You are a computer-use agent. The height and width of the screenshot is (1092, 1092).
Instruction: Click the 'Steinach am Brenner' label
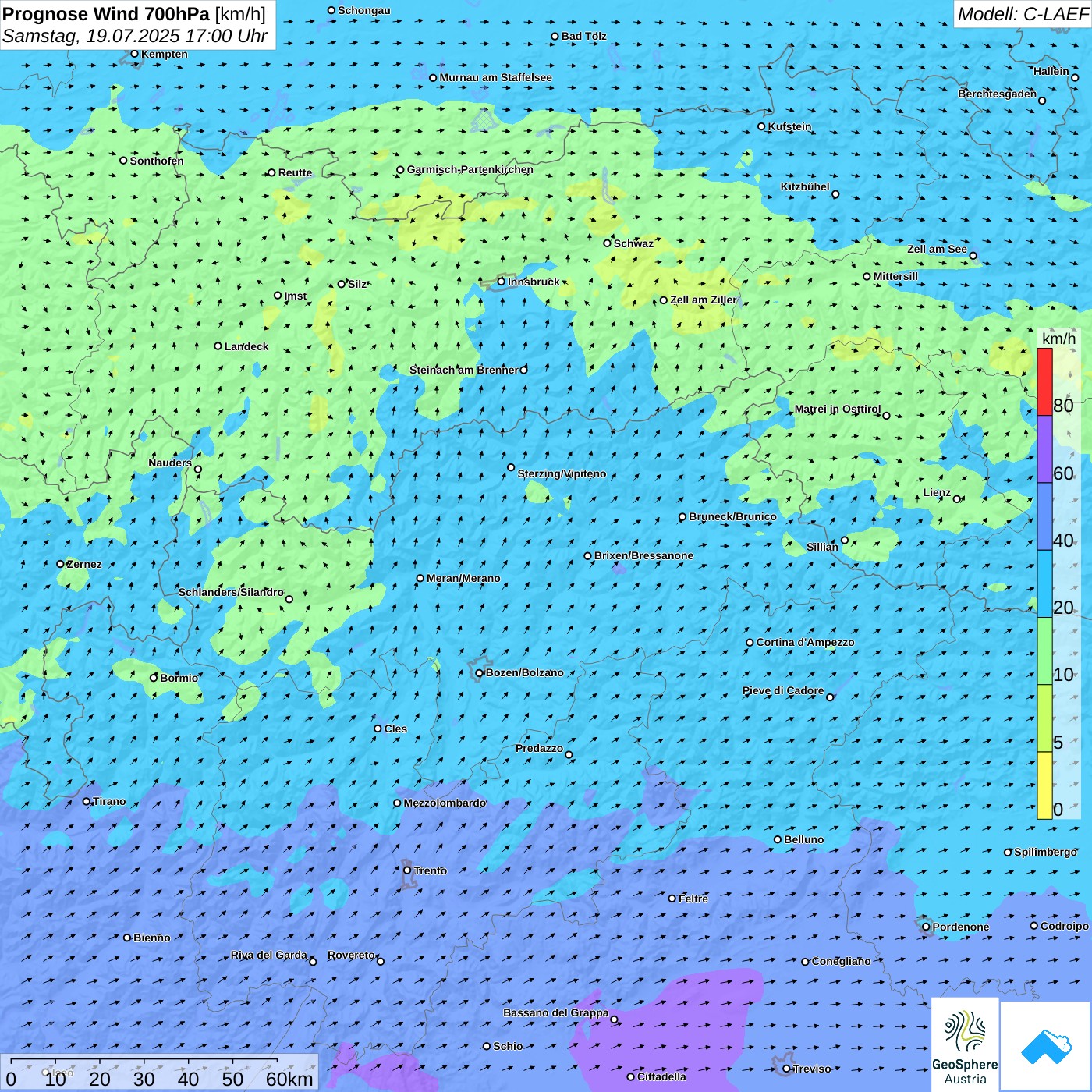pyautogui.click(x=463, y=370)
